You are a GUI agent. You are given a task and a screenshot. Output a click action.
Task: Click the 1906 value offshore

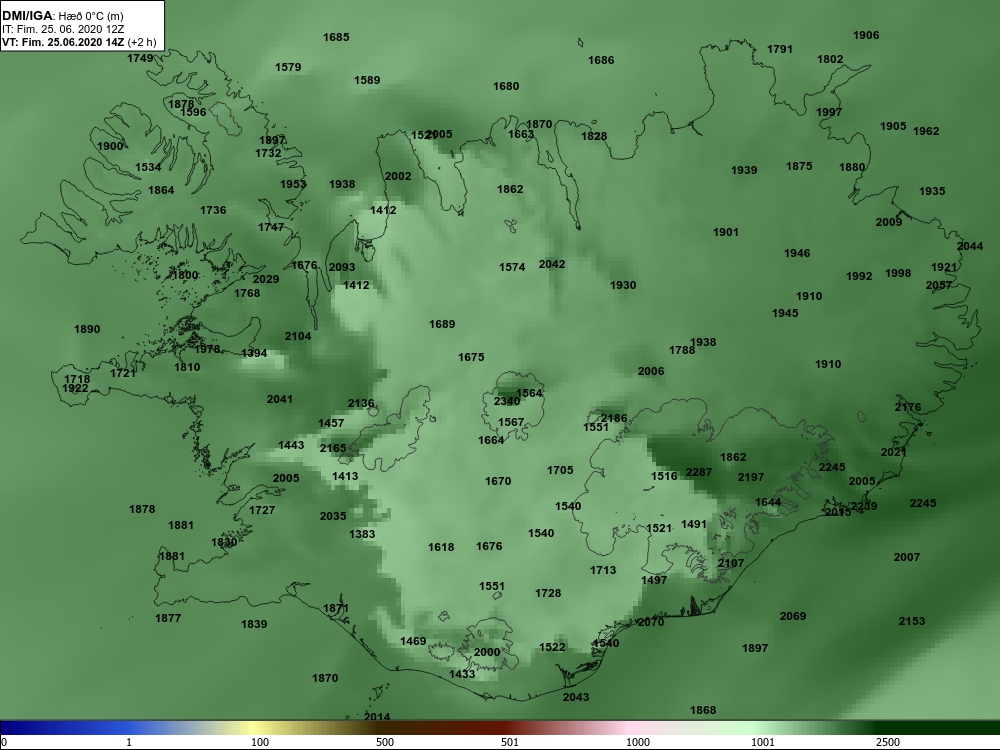tap(866, 35)
